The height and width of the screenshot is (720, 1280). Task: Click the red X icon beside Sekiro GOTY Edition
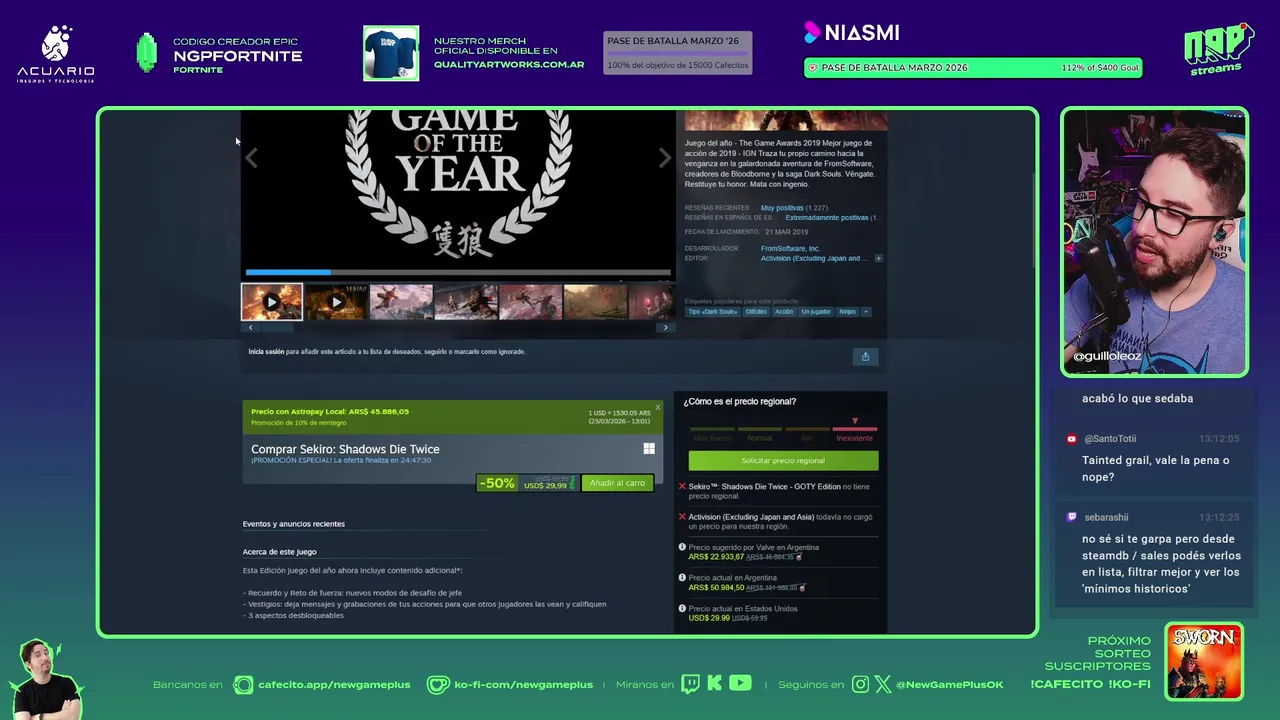coord(682,487)
